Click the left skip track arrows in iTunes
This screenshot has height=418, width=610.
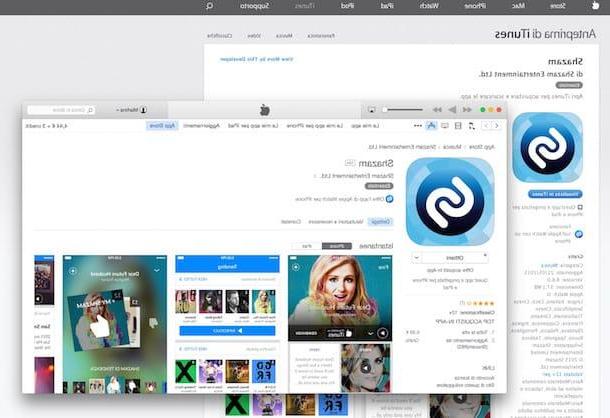point(437,110)
